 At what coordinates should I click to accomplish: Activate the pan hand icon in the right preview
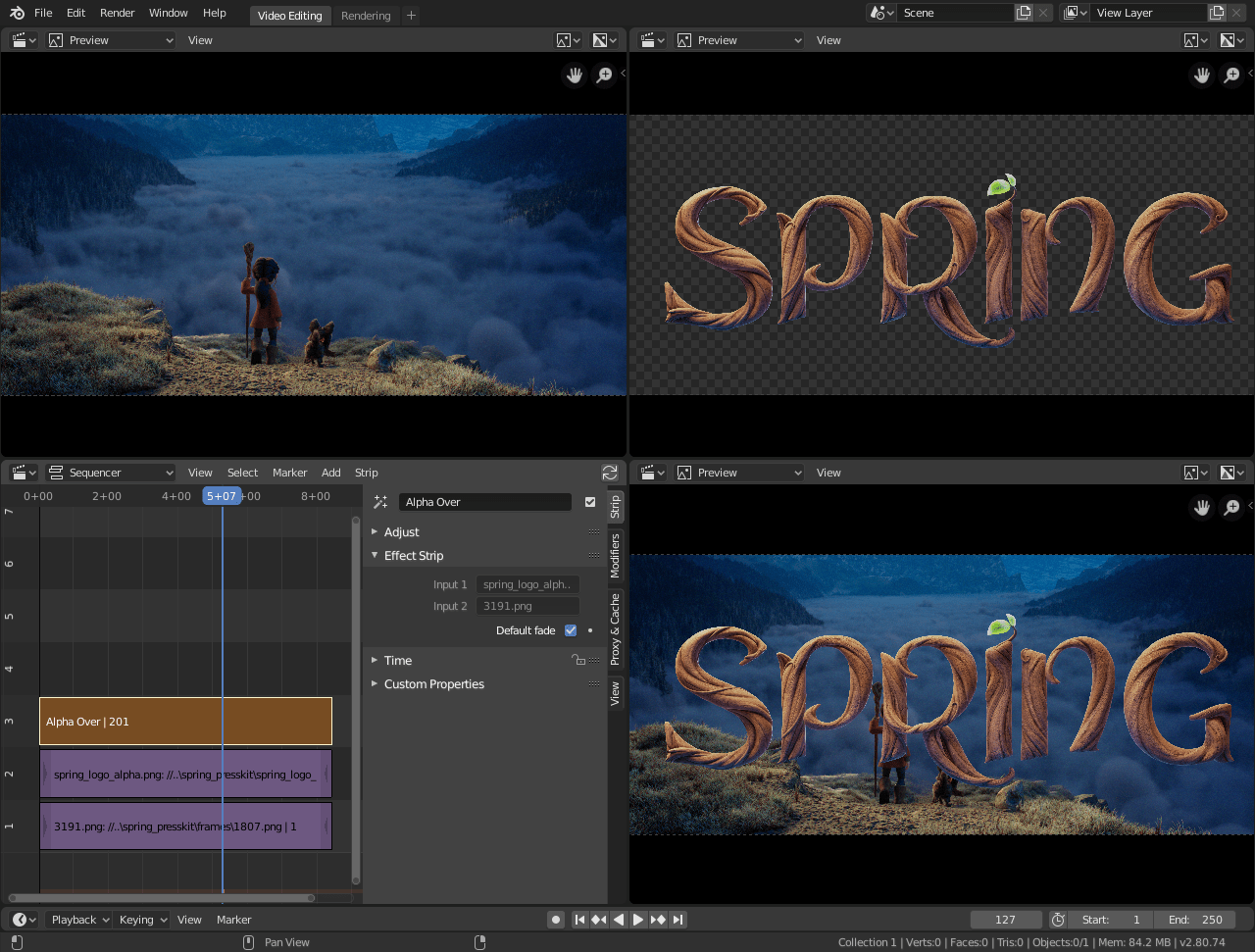point(1202,75)
